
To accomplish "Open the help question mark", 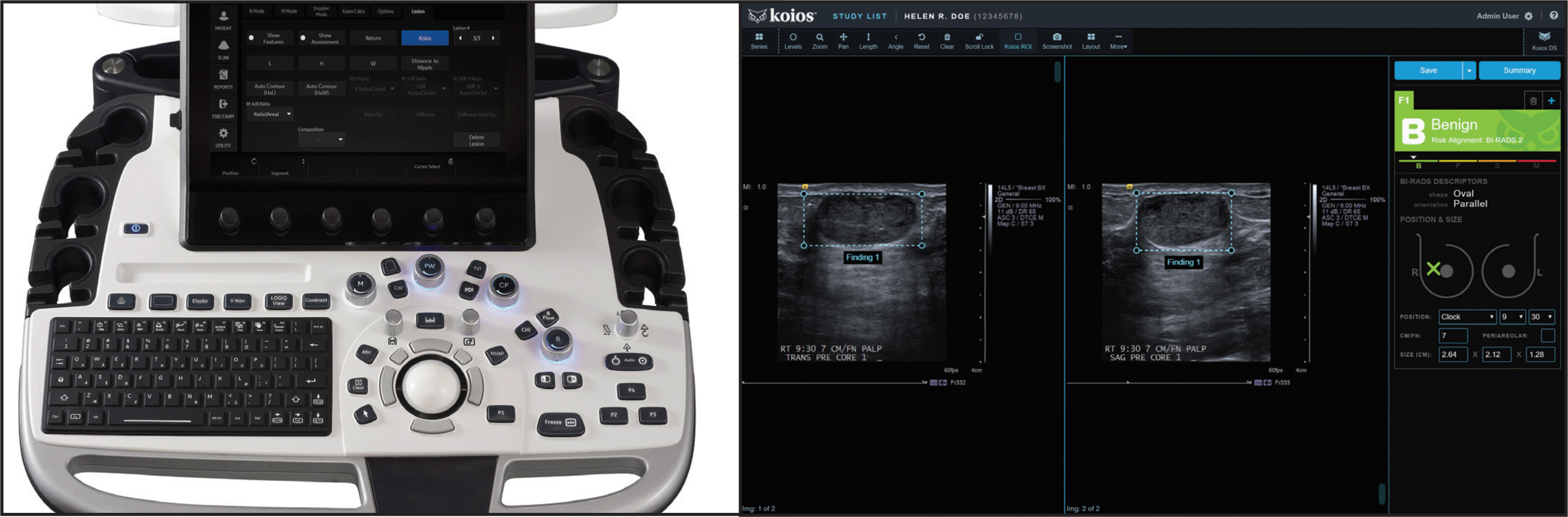I will click(1554, 16).
